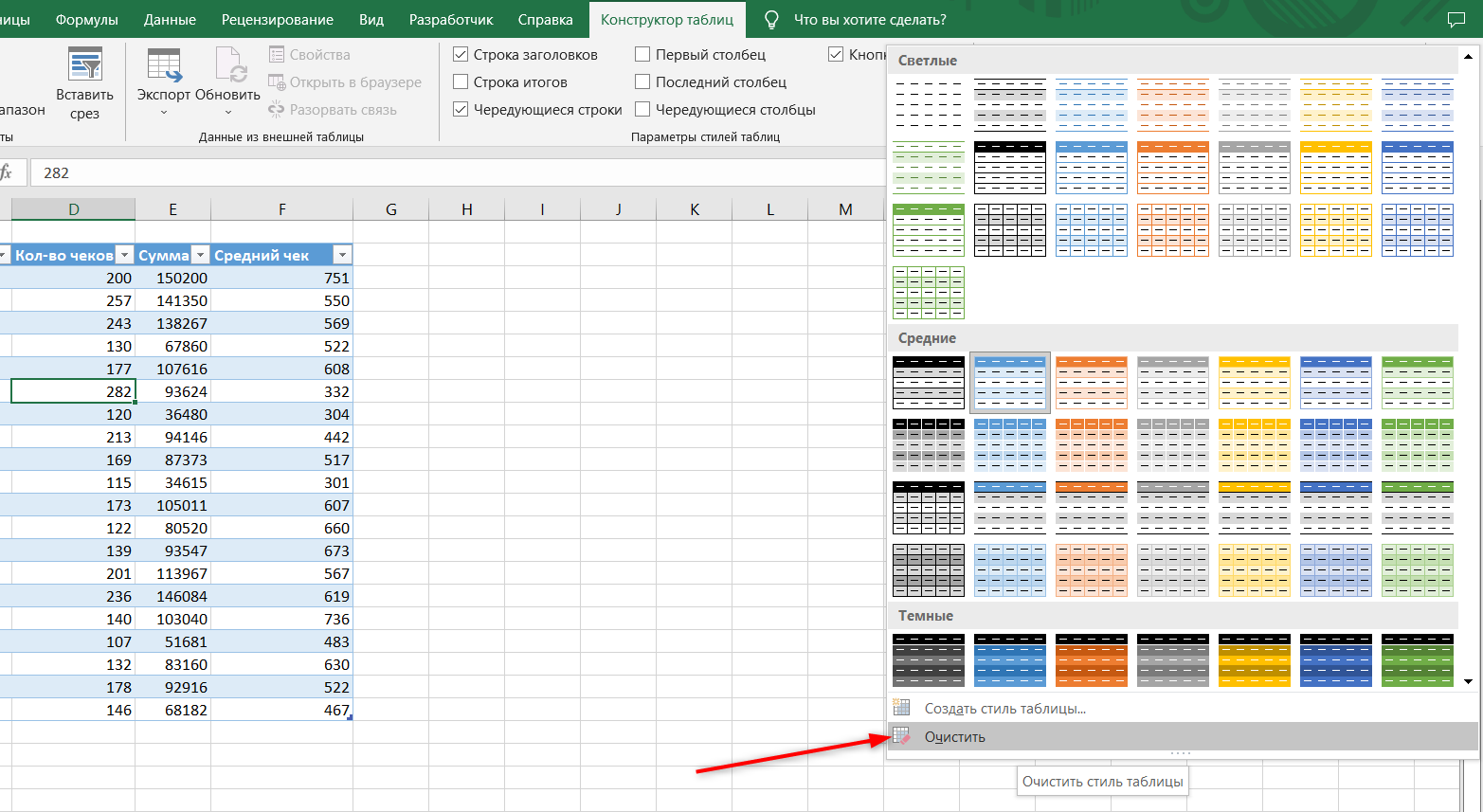Enable the Последний столбец checkbox
Viewport: 1483px width, 812px height.
pos(642,82)
